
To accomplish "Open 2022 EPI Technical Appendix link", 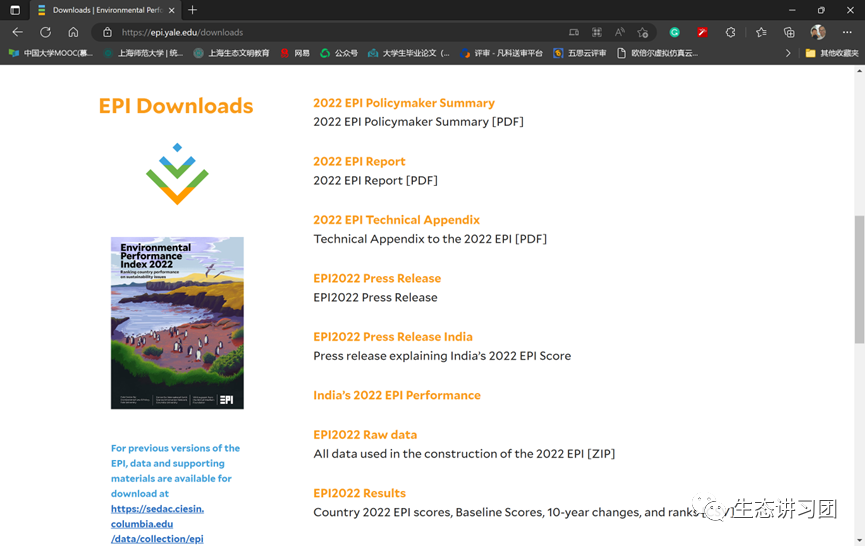I will click(397, 220).
